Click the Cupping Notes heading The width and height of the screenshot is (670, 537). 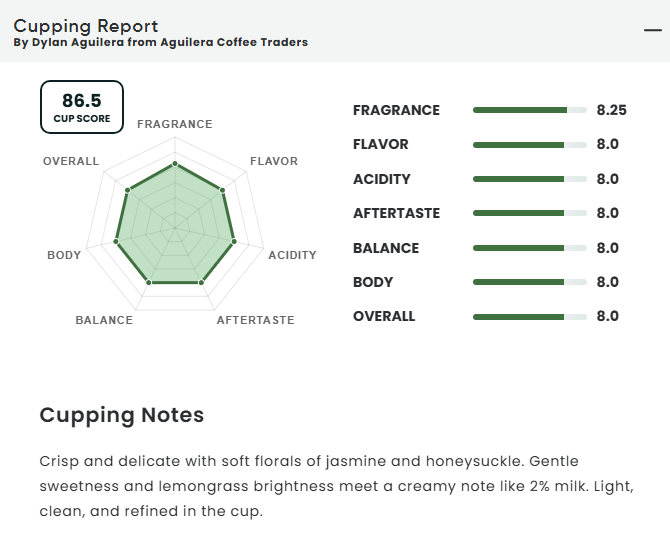tap(121, 414)
